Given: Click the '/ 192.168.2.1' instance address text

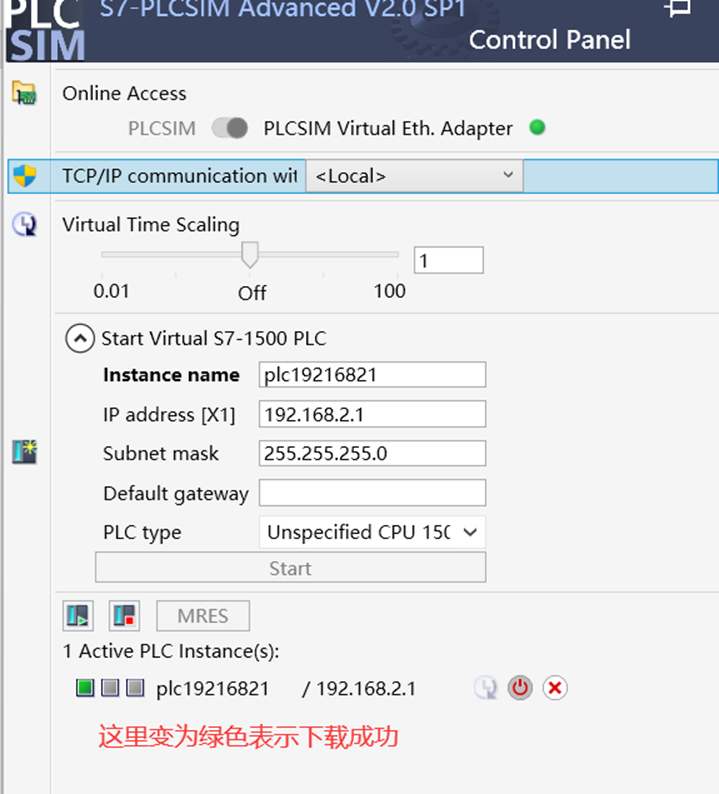Looking at the screenshot, I should pos(359,689).
